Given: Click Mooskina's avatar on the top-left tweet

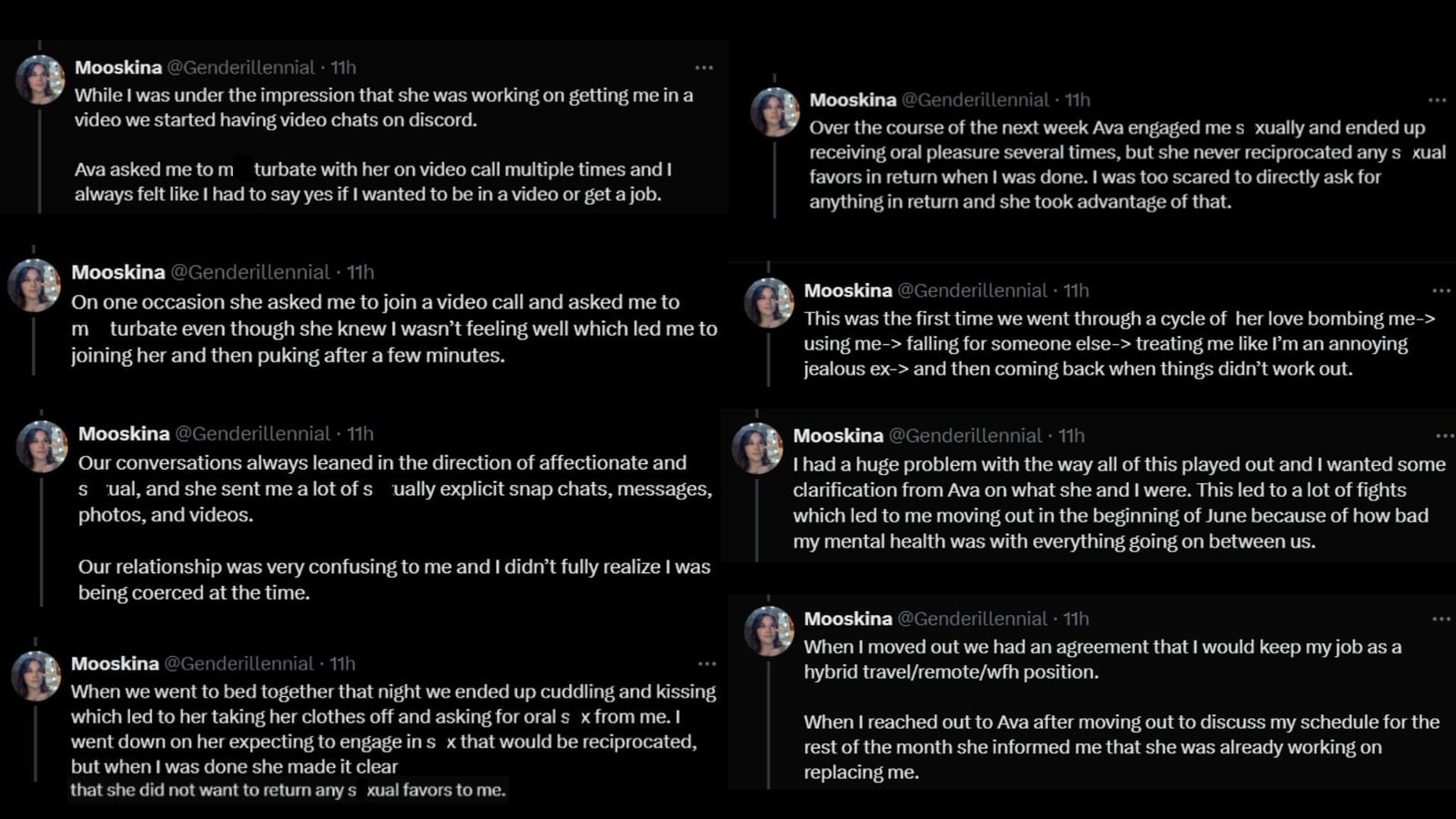Looking at the screenshot, I should [x=40, y=78].
